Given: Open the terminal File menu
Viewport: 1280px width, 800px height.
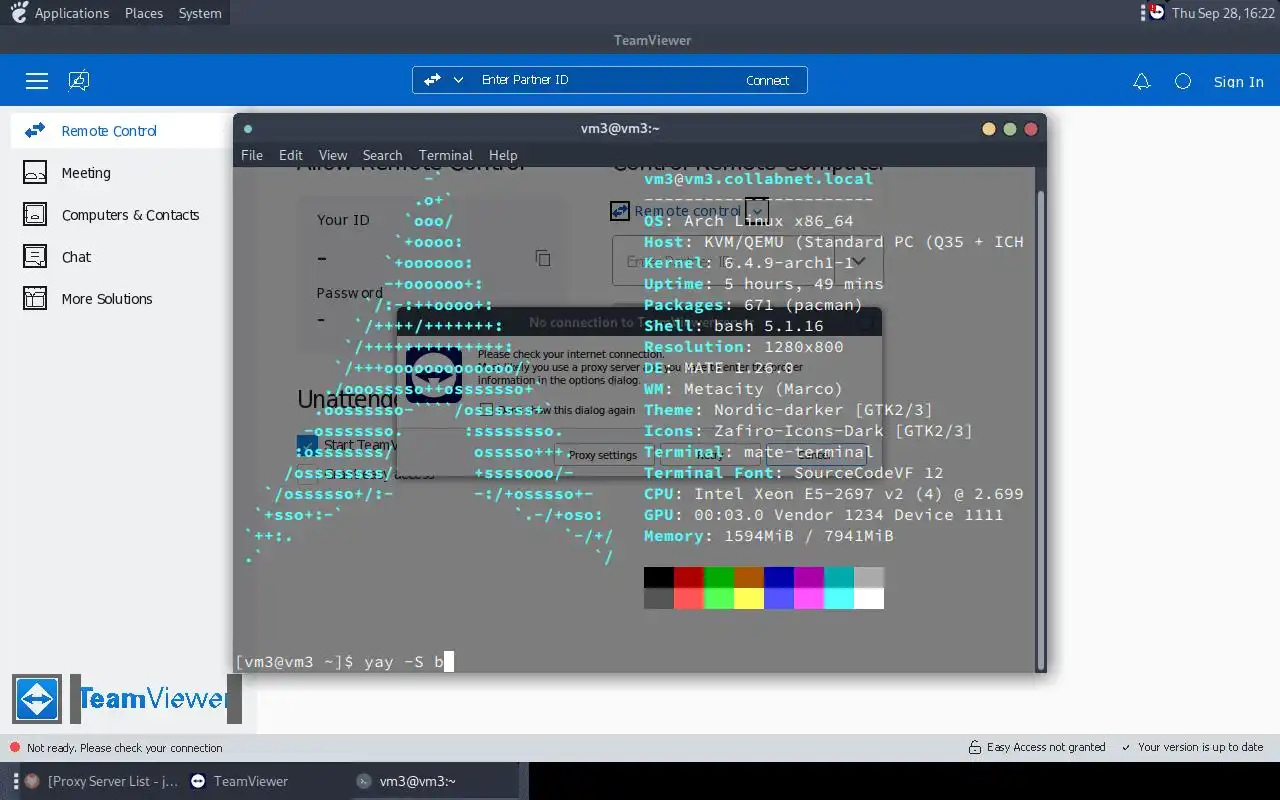Looking at the screenshot, I should click(252, 155).
